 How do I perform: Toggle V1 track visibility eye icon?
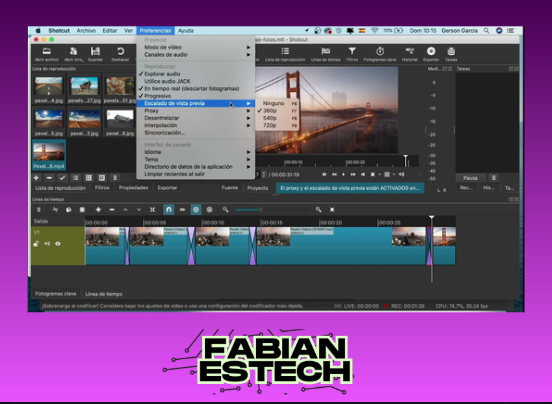click(58, 244)
